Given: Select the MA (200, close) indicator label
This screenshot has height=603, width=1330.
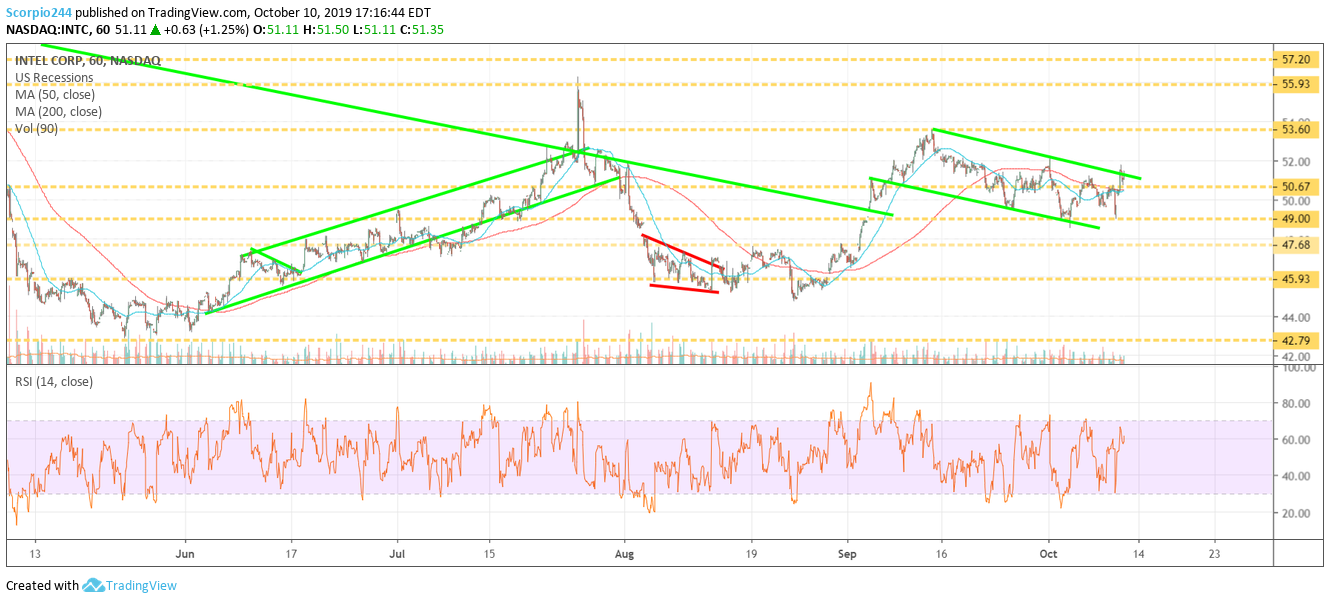Looking at the screenshot, I should pos(58,112).
